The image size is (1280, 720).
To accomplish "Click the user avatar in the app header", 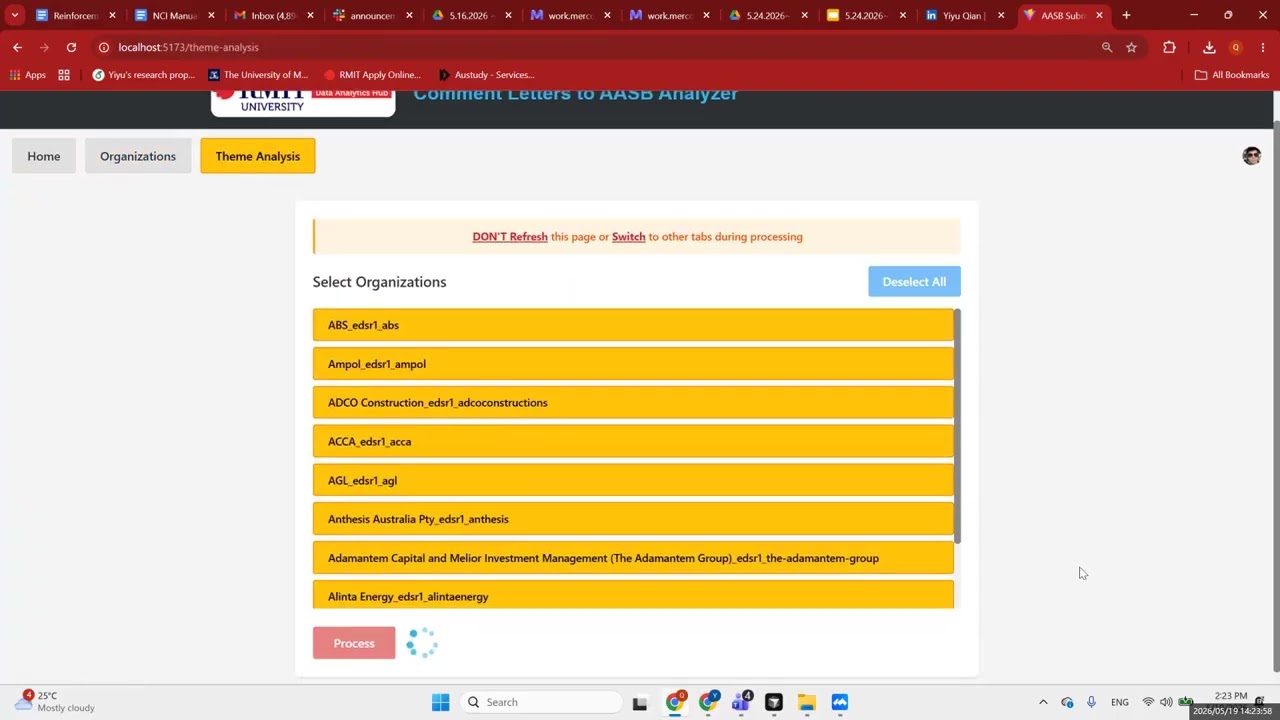I will click(x=1251, y=156).
